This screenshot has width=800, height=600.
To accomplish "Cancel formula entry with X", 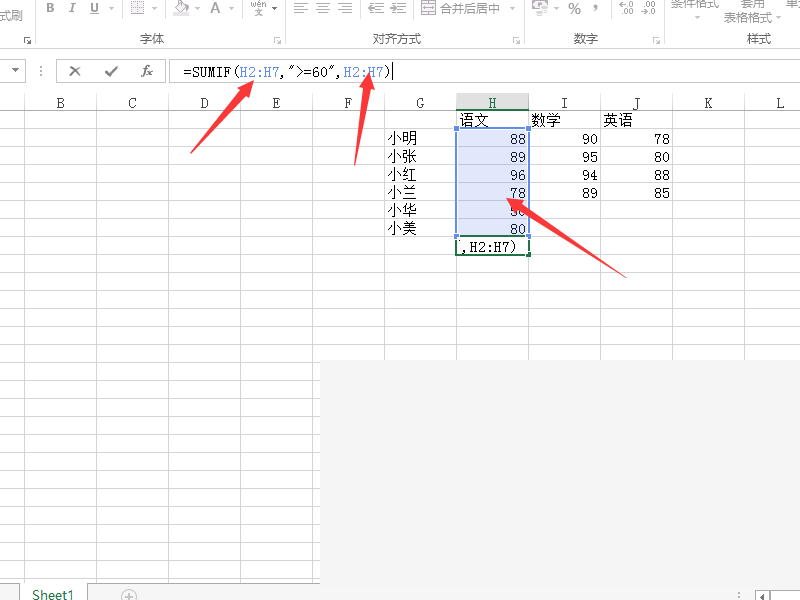I will point(75,71).
